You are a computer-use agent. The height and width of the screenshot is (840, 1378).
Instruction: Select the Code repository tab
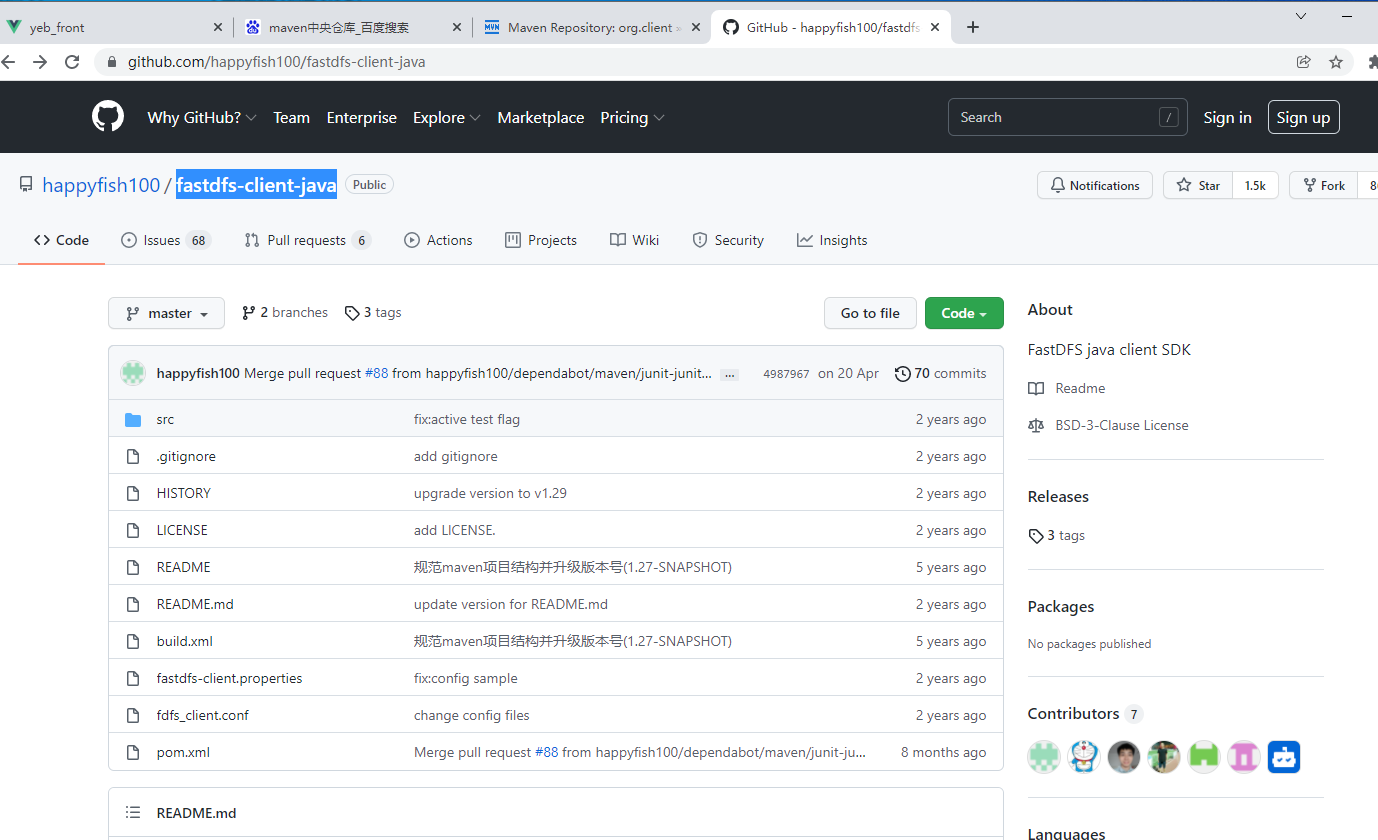click(61, 241)
